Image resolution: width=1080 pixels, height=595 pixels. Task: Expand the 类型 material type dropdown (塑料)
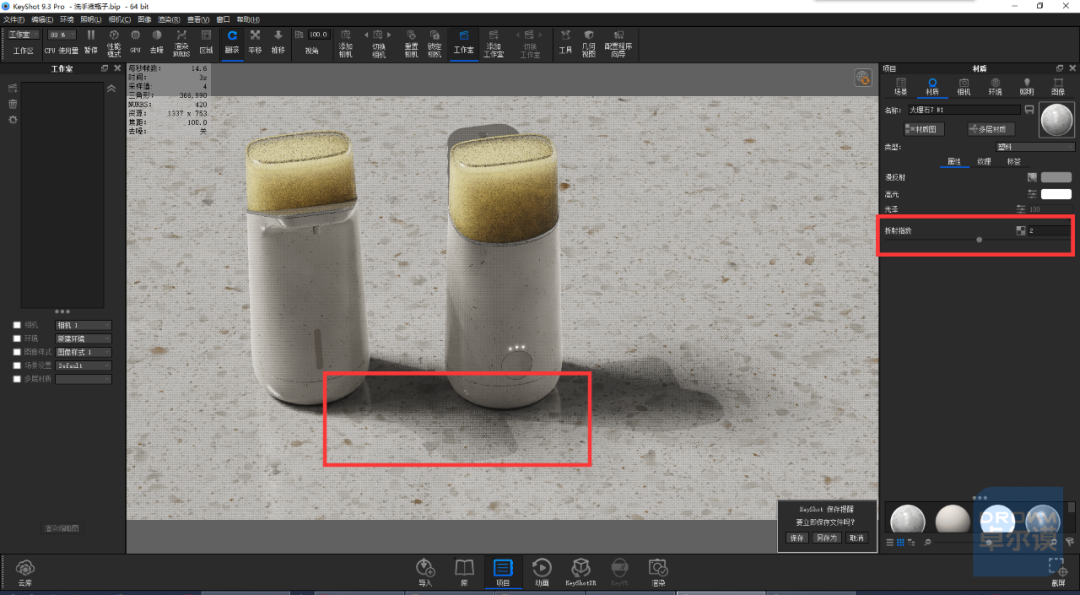coord(1035,147)
